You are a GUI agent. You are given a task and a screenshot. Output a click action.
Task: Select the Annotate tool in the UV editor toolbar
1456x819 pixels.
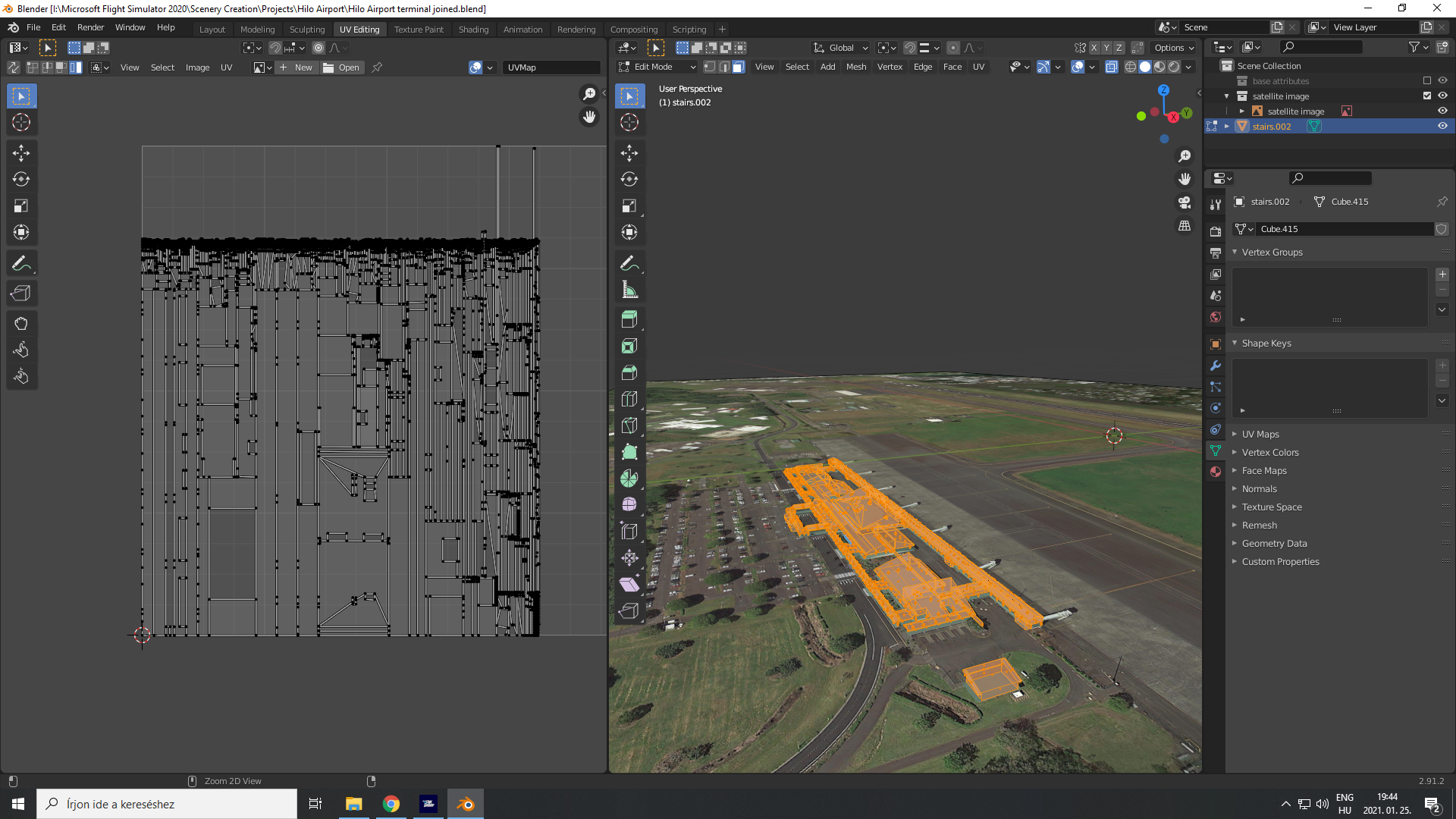[x=21, y=262]
